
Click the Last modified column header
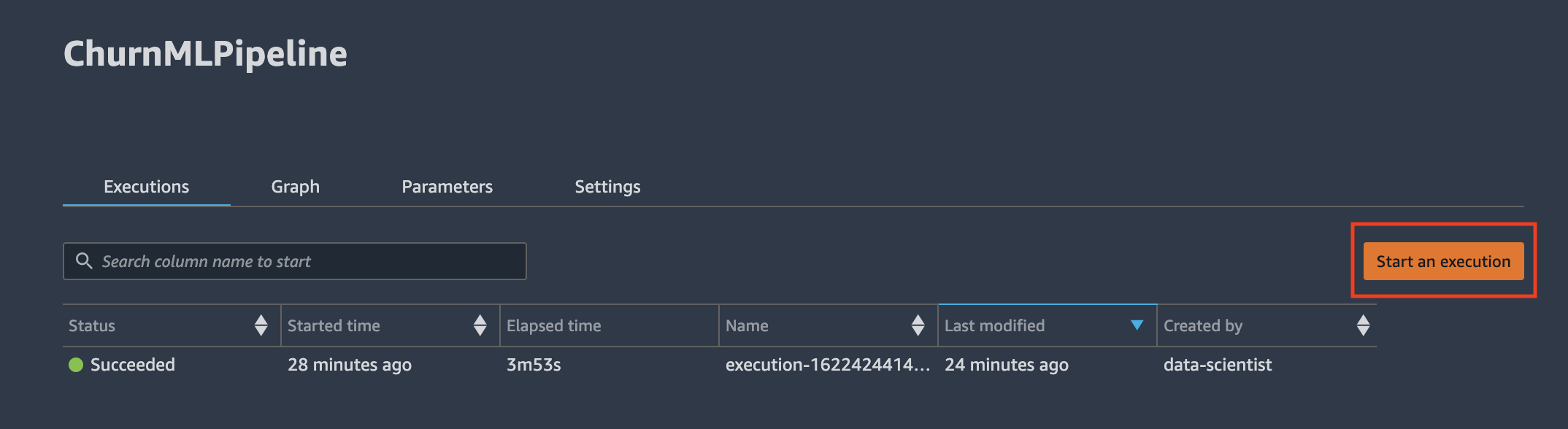point(994,326)
